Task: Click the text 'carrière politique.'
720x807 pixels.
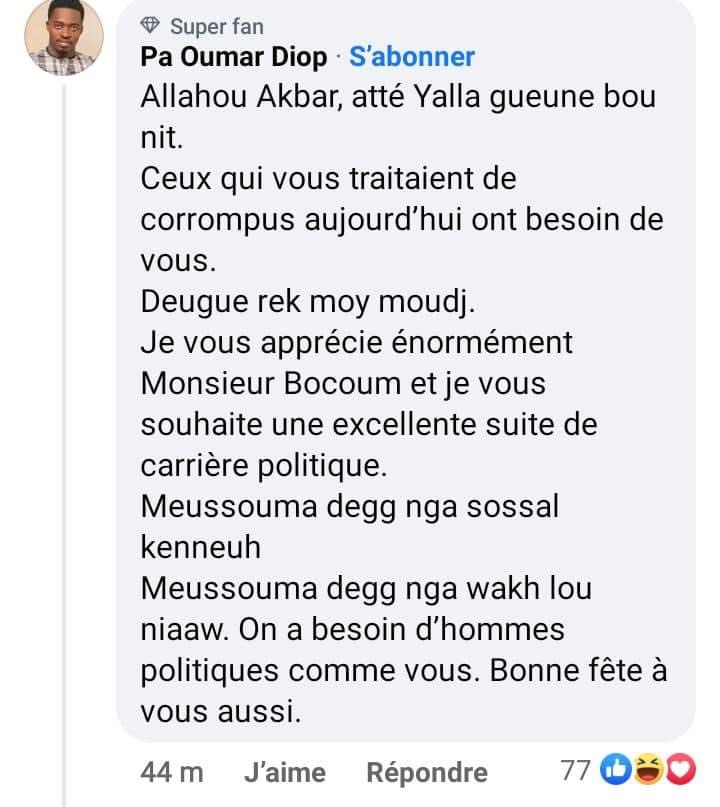Action: 264,466
